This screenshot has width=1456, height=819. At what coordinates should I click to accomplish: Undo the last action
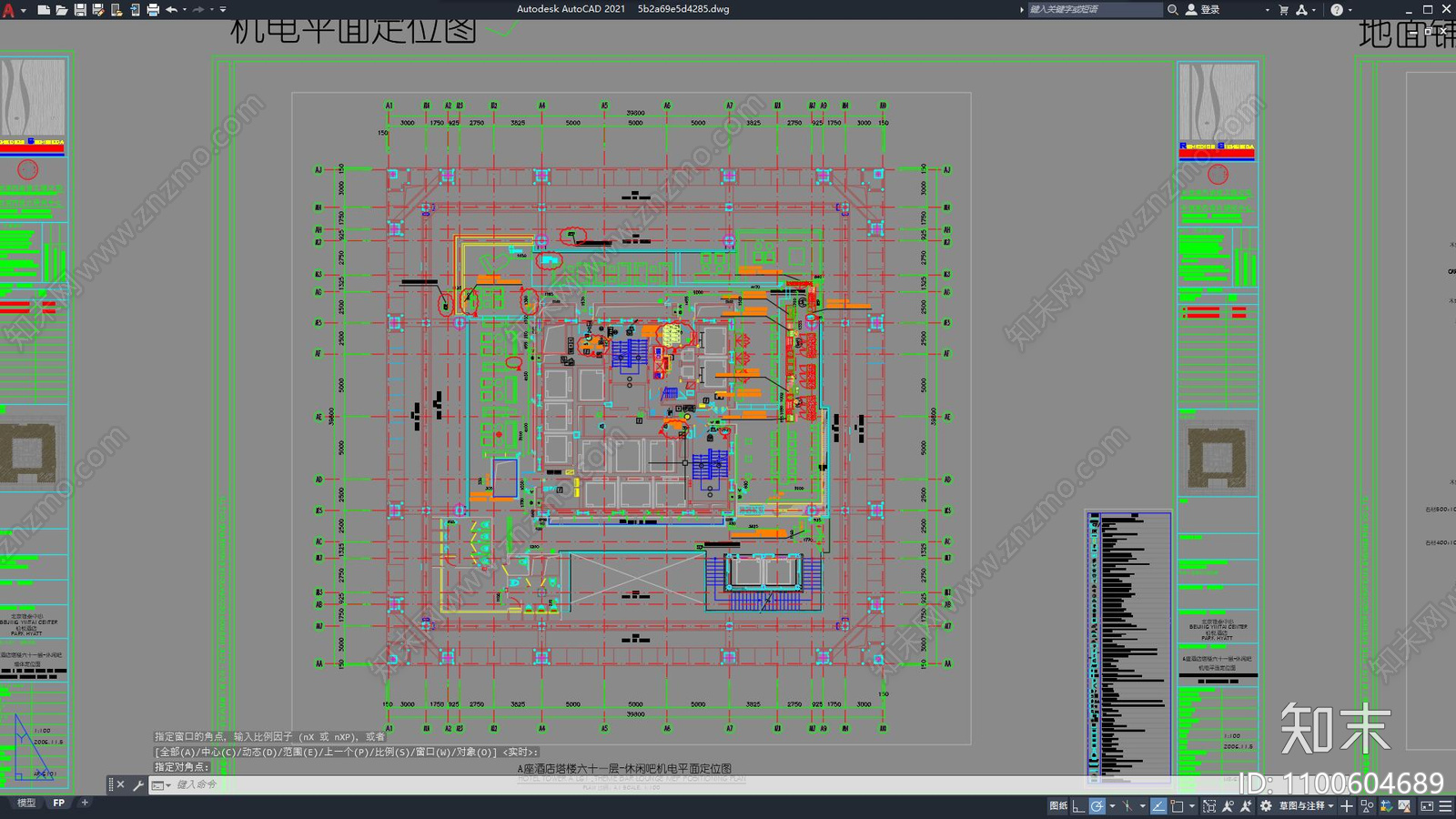click(171, 9)
